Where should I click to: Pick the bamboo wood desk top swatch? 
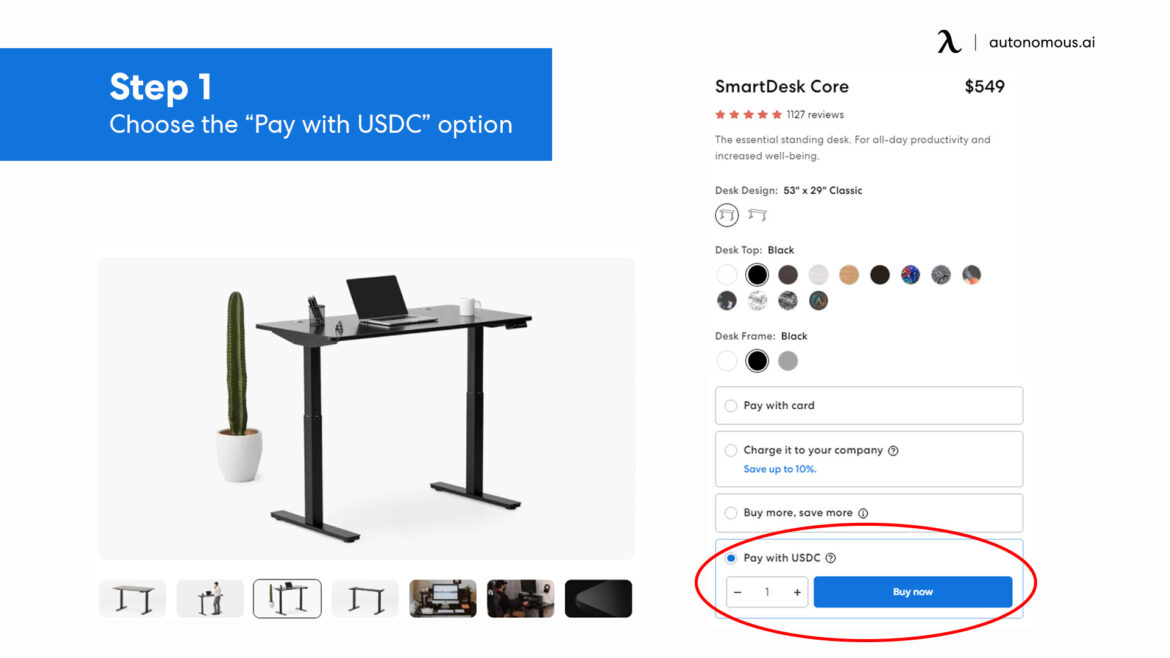tap(849, 275)
